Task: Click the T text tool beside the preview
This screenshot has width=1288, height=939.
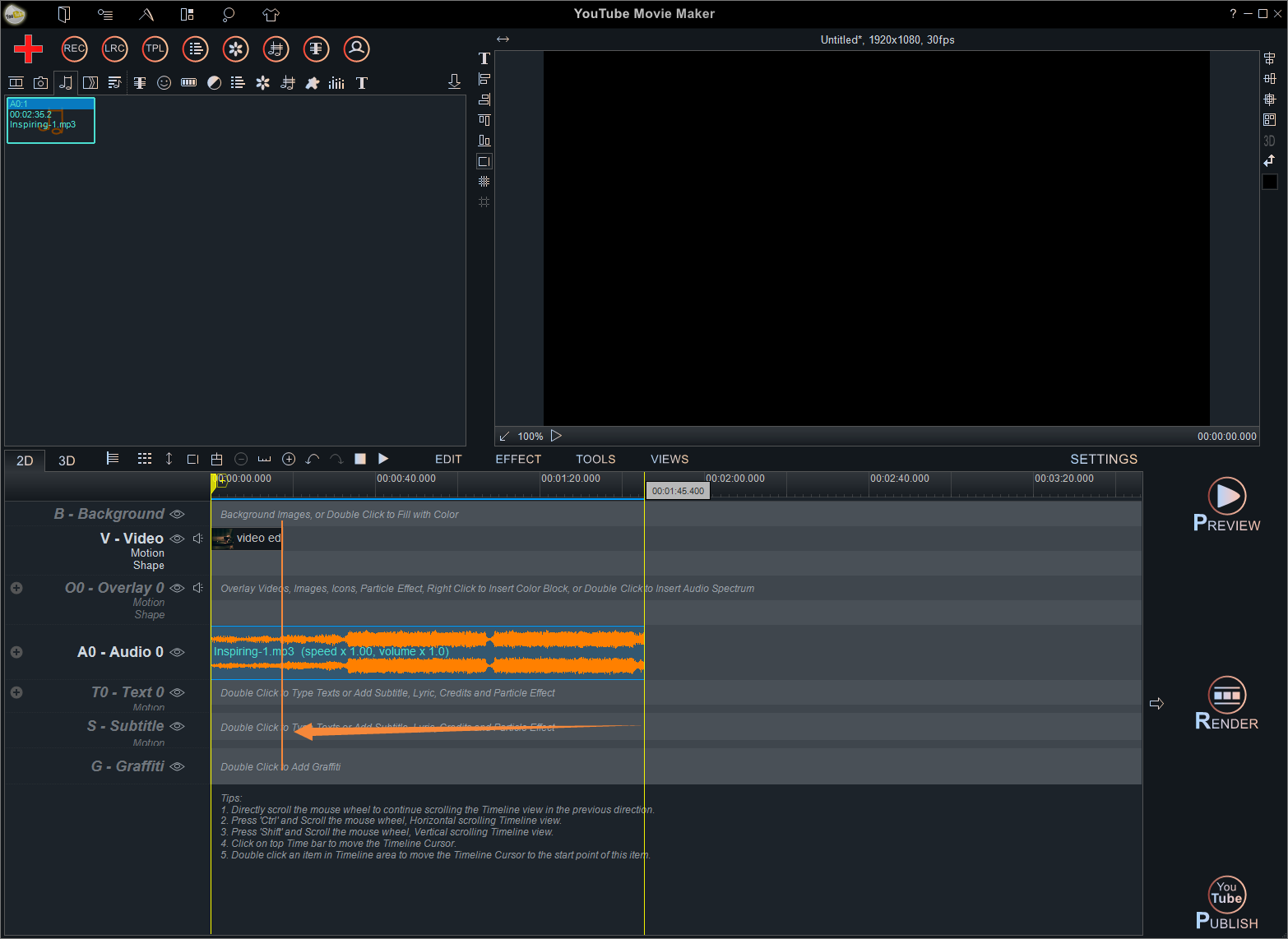Action: (x=484, y=58)
